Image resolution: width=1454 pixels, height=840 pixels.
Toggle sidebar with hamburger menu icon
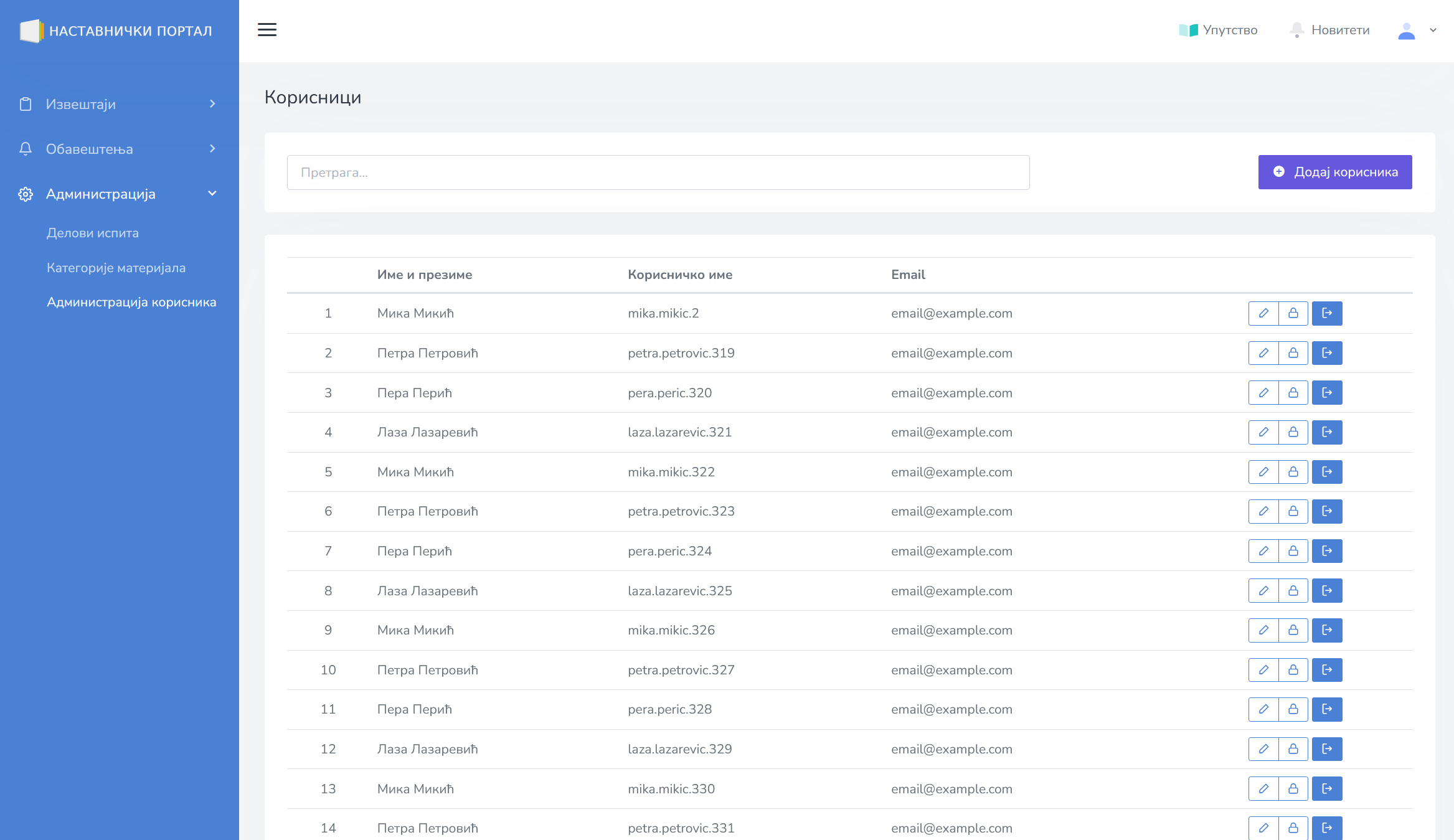267,30
